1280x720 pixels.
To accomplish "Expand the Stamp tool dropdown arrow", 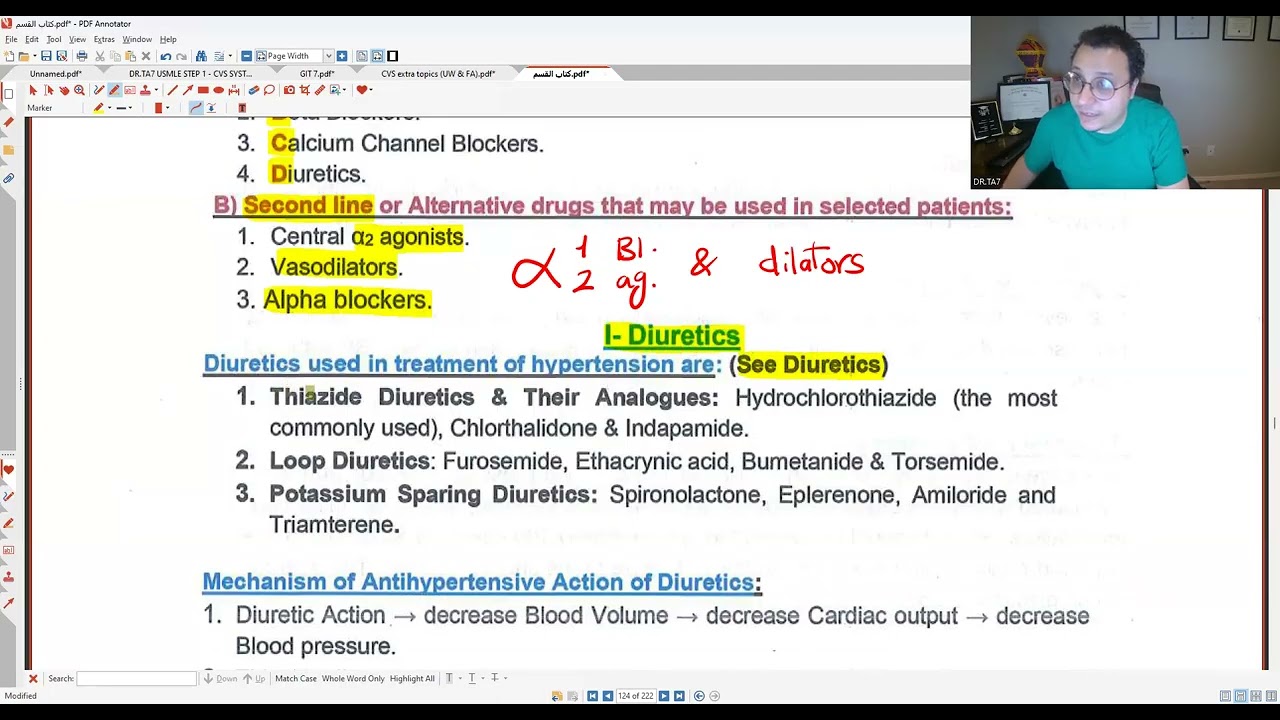I will pyautogui.click(x=156, y=90).
